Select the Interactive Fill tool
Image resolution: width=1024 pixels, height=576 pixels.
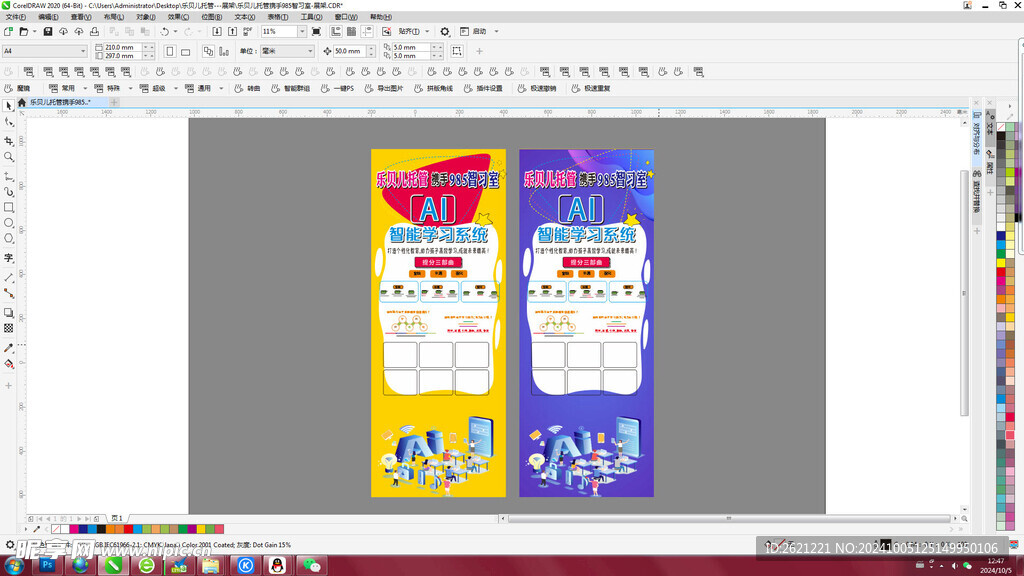(8, 364)
